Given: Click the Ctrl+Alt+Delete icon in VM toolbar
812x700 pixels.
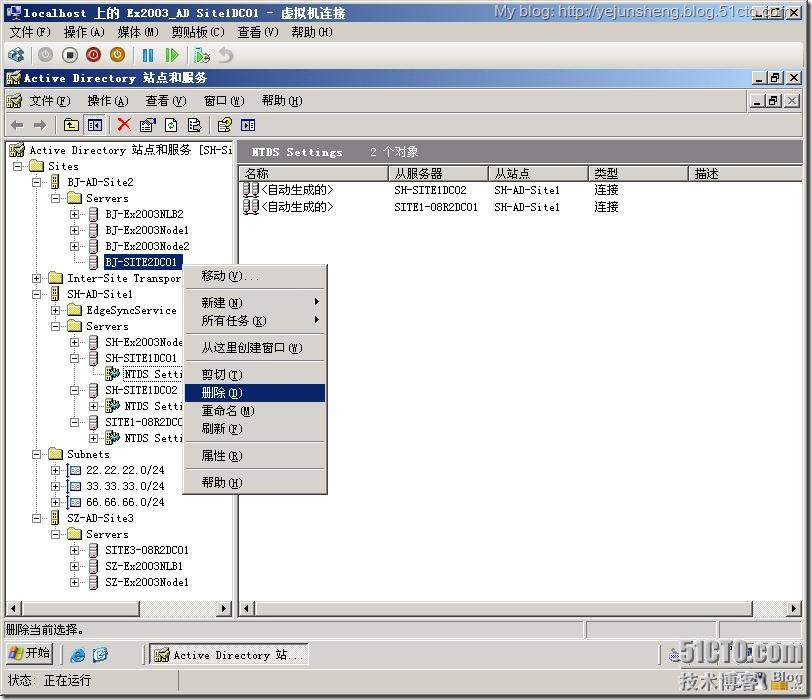Looking at the screenshot, I should [16, 55].
